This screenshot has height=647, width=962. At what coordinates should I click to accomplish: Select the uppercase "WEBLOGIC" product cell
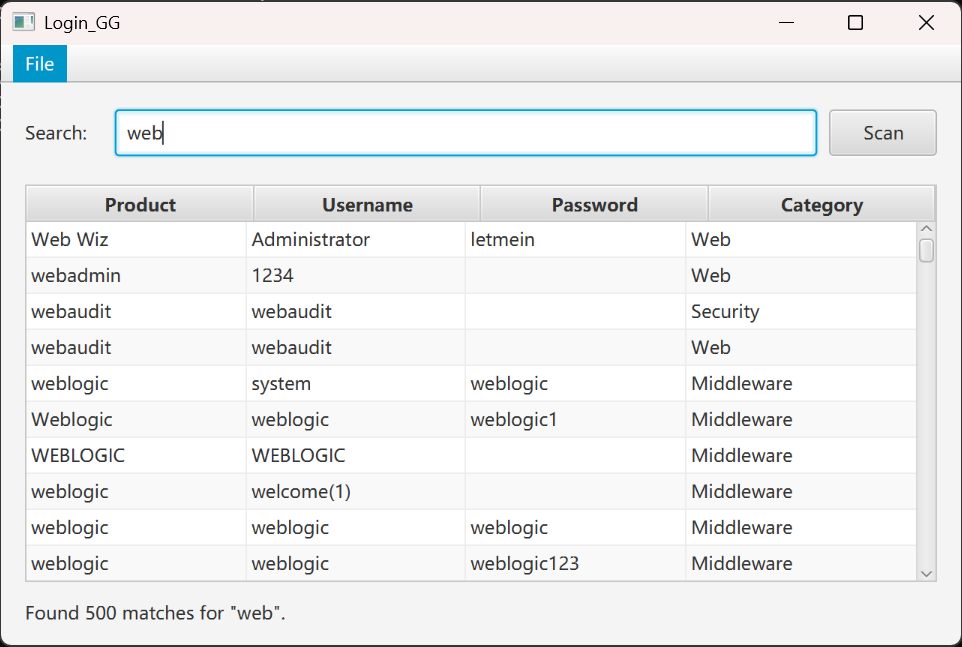pos(136,456)
